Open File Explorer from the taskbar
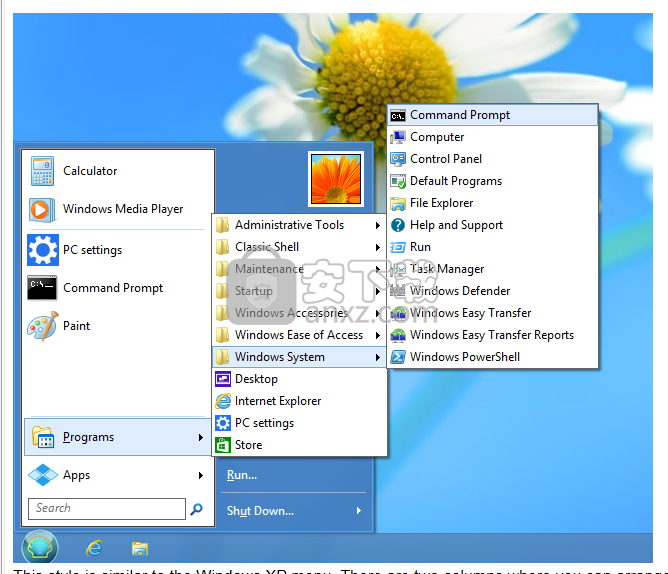This screenshot has height=574, width=668. click(x=140, y=549)
